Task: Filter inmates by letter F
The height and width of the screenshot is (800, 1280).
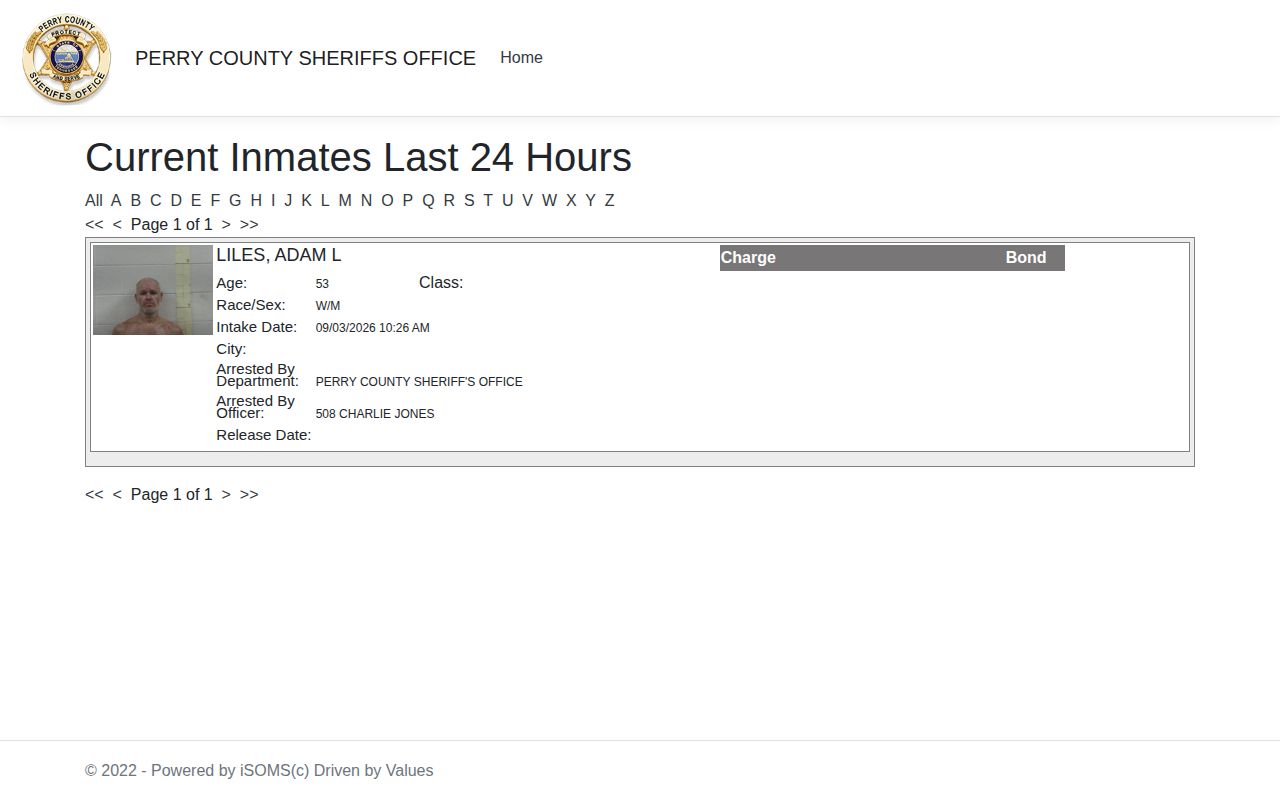Action: [215, 200]
